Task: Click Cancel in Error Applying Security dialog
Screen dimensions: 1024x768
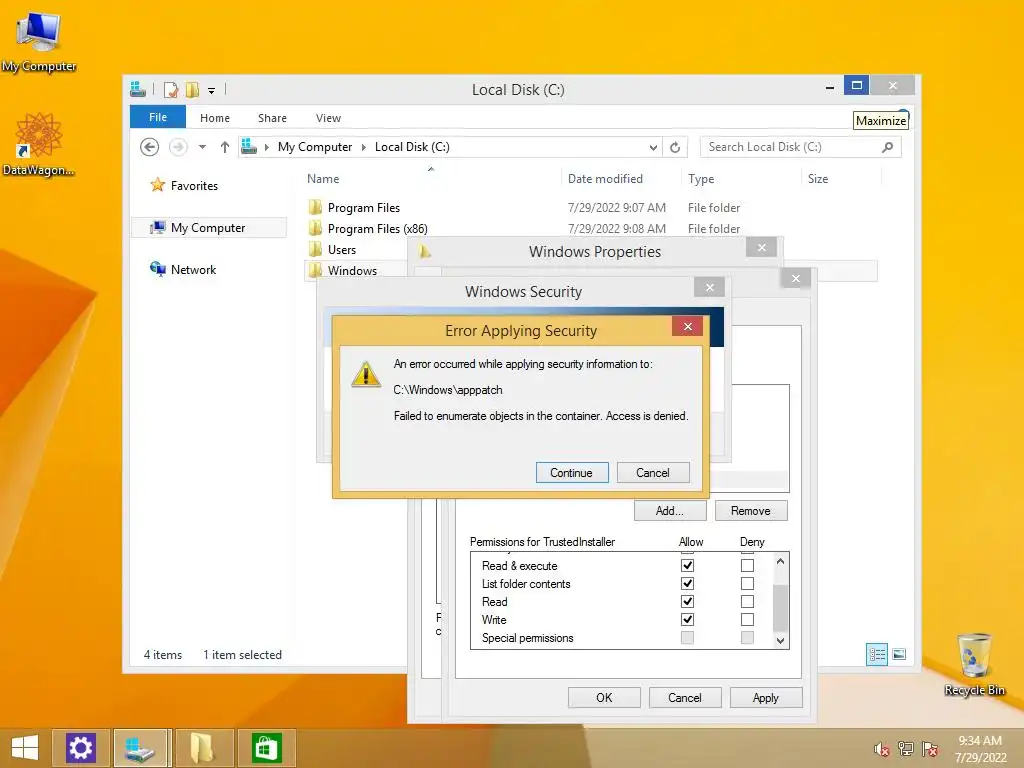Action: [653, 473]
